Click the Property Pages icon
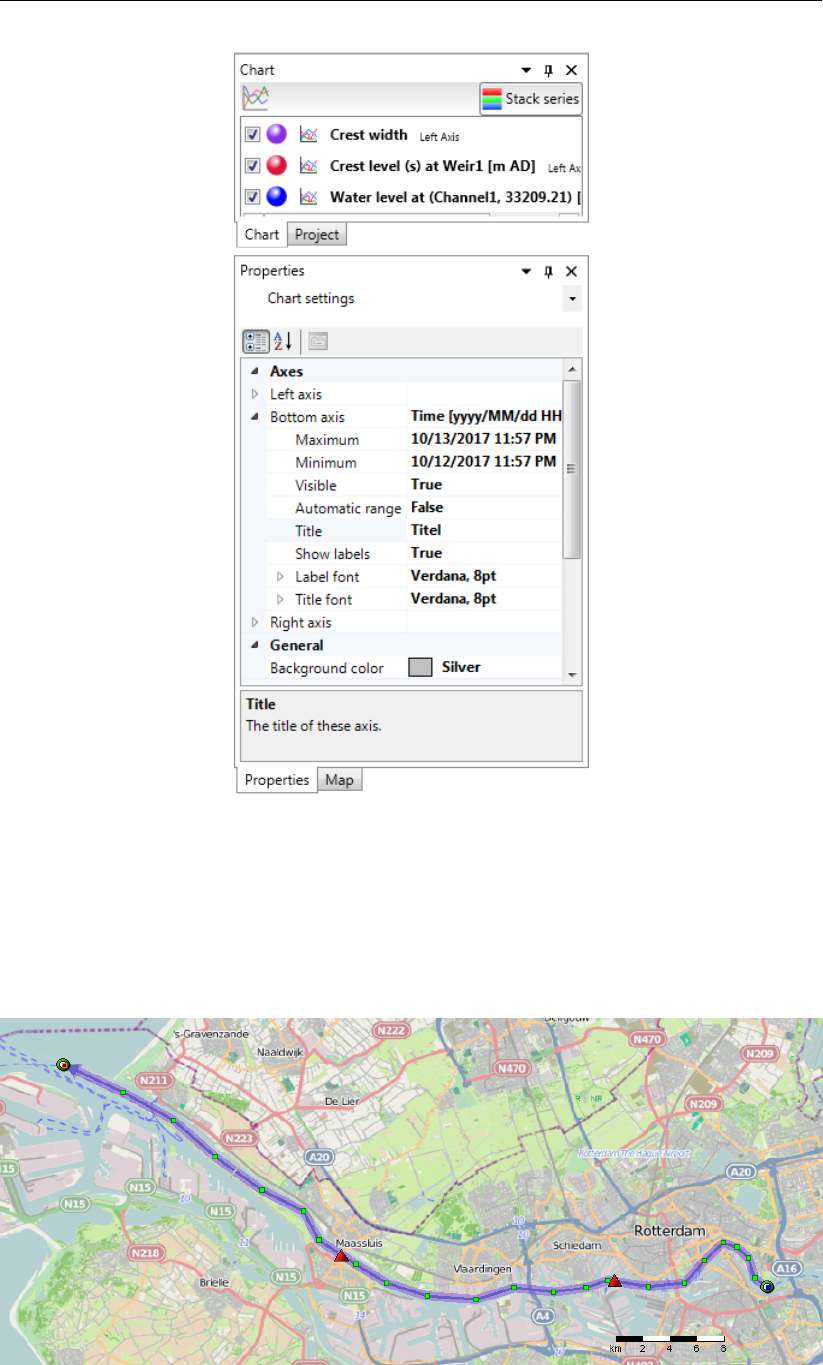The width and height of the screenshot is (823, 1365). pyautogui.click(x=317, y=341)
